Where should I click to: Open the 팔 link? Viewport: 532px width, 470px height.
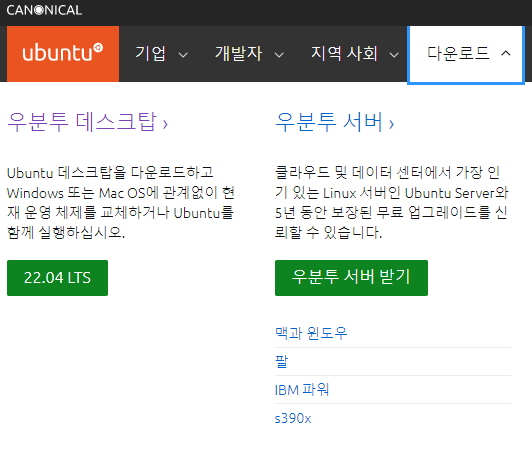point(282,361)
